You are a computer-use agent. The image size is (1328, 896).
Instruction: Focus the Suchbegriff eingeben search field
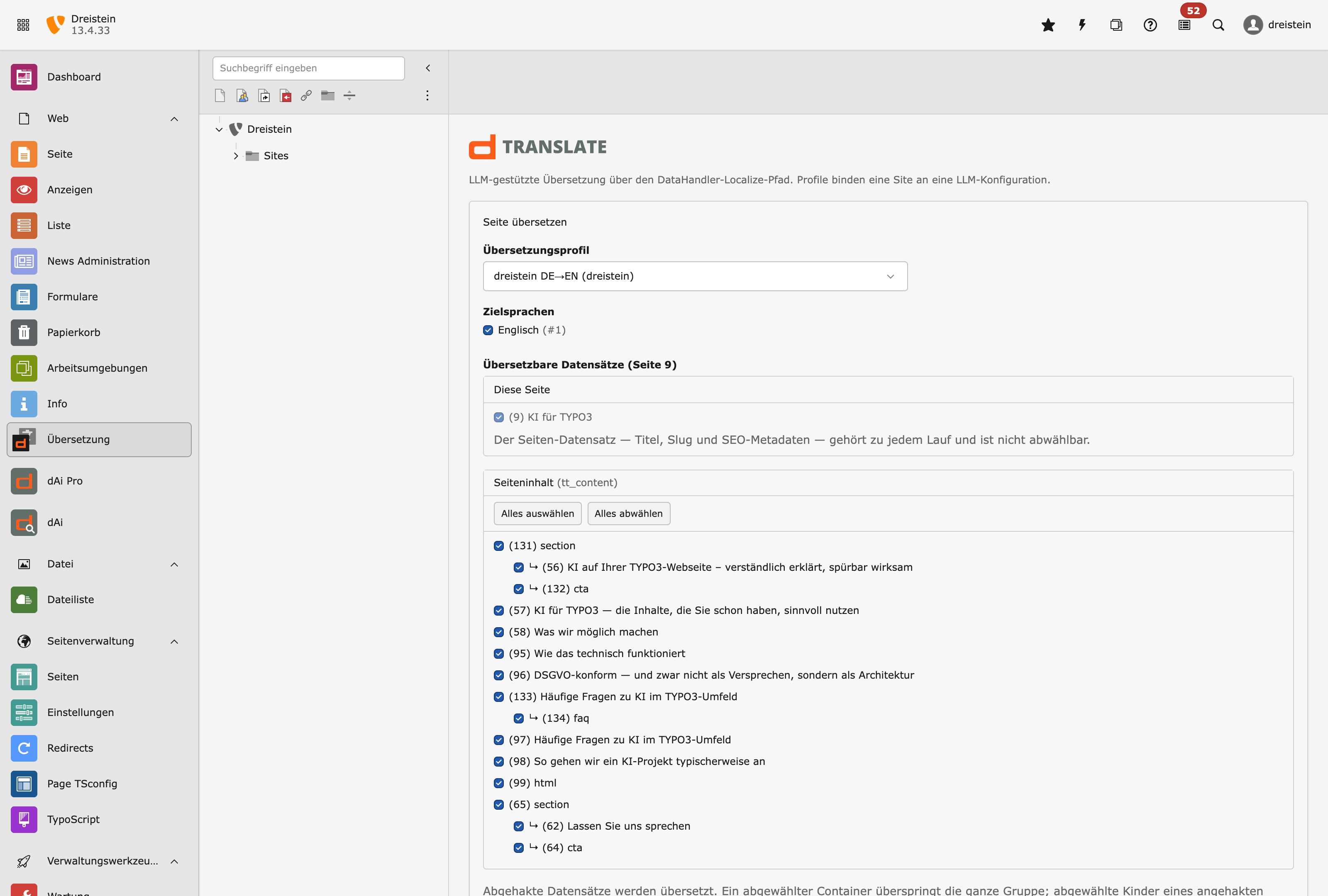tap(309, 68)
